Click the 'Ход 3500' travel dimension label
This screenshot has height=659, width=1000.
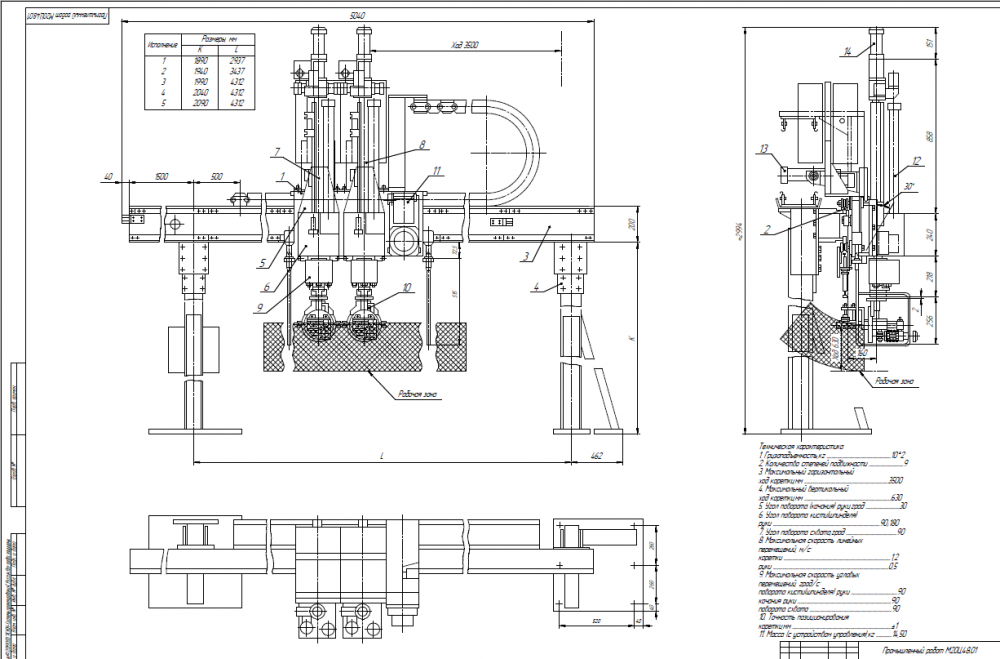click(464, 45)
